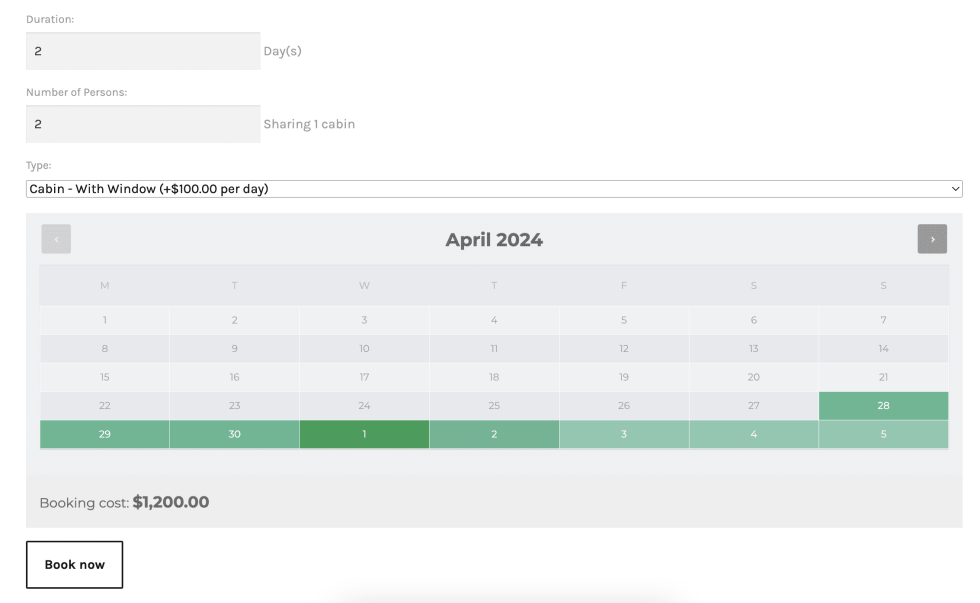Screen dimensions: 980x603
Task: Click the April 2024 month heading
Action: click(494, 240)
